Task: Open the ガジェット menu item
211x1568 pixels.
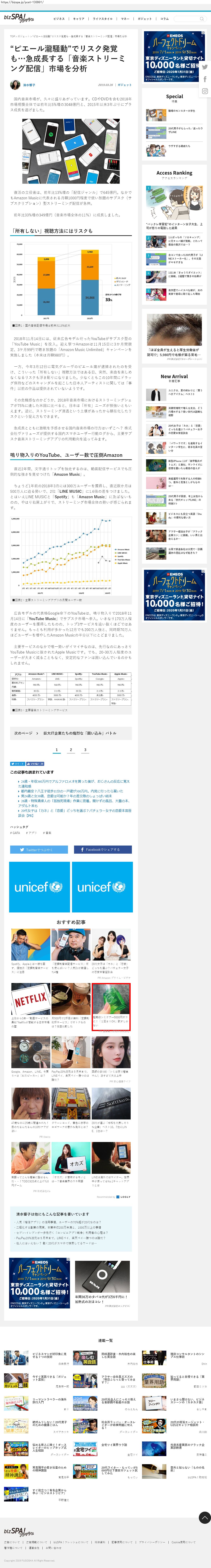Action: click(144, 19)
